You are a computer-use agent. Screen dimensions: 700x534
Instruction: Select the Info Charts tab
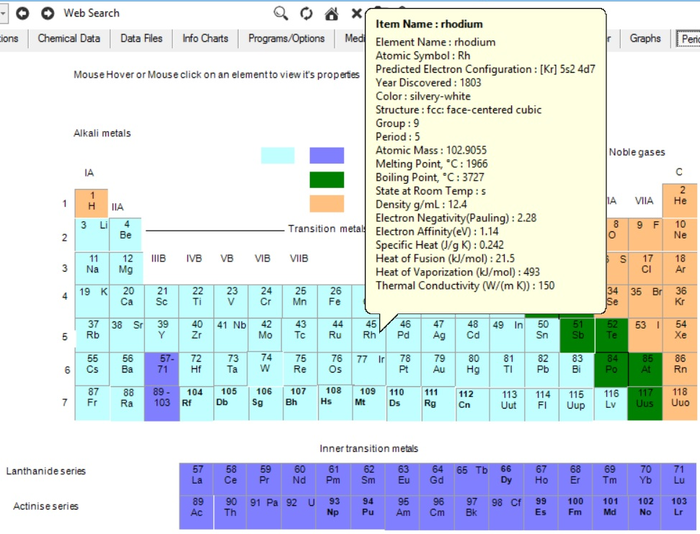pos(205,39)
